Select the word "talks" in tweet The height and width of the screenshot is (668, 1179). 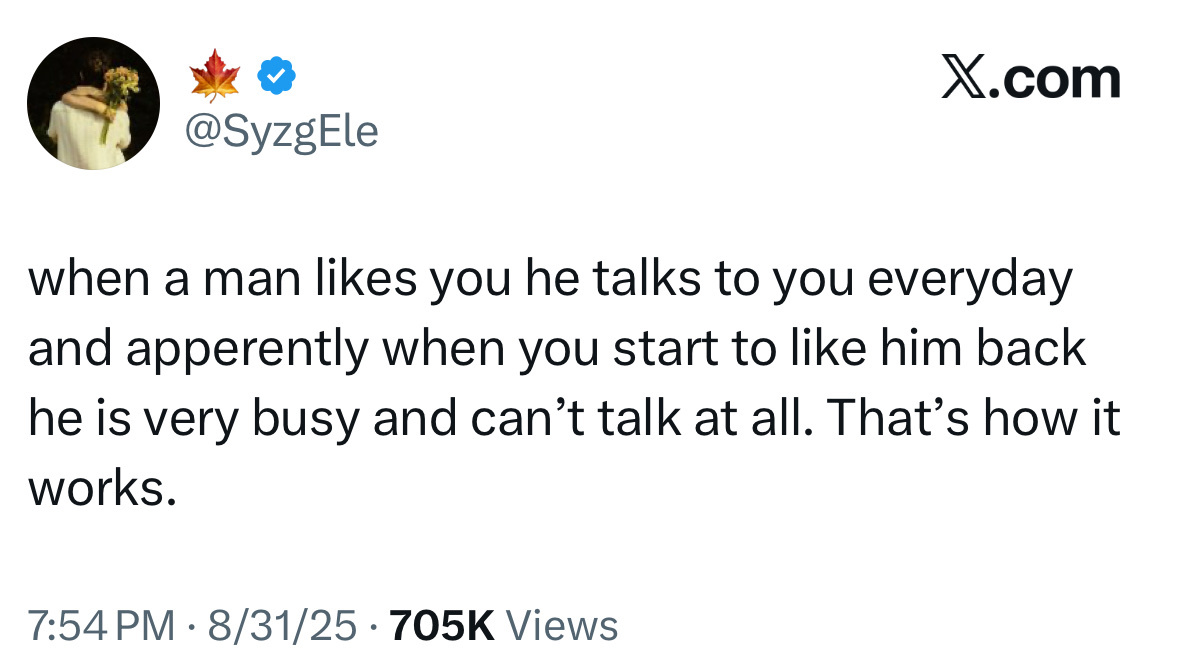[x=647, y=279]
